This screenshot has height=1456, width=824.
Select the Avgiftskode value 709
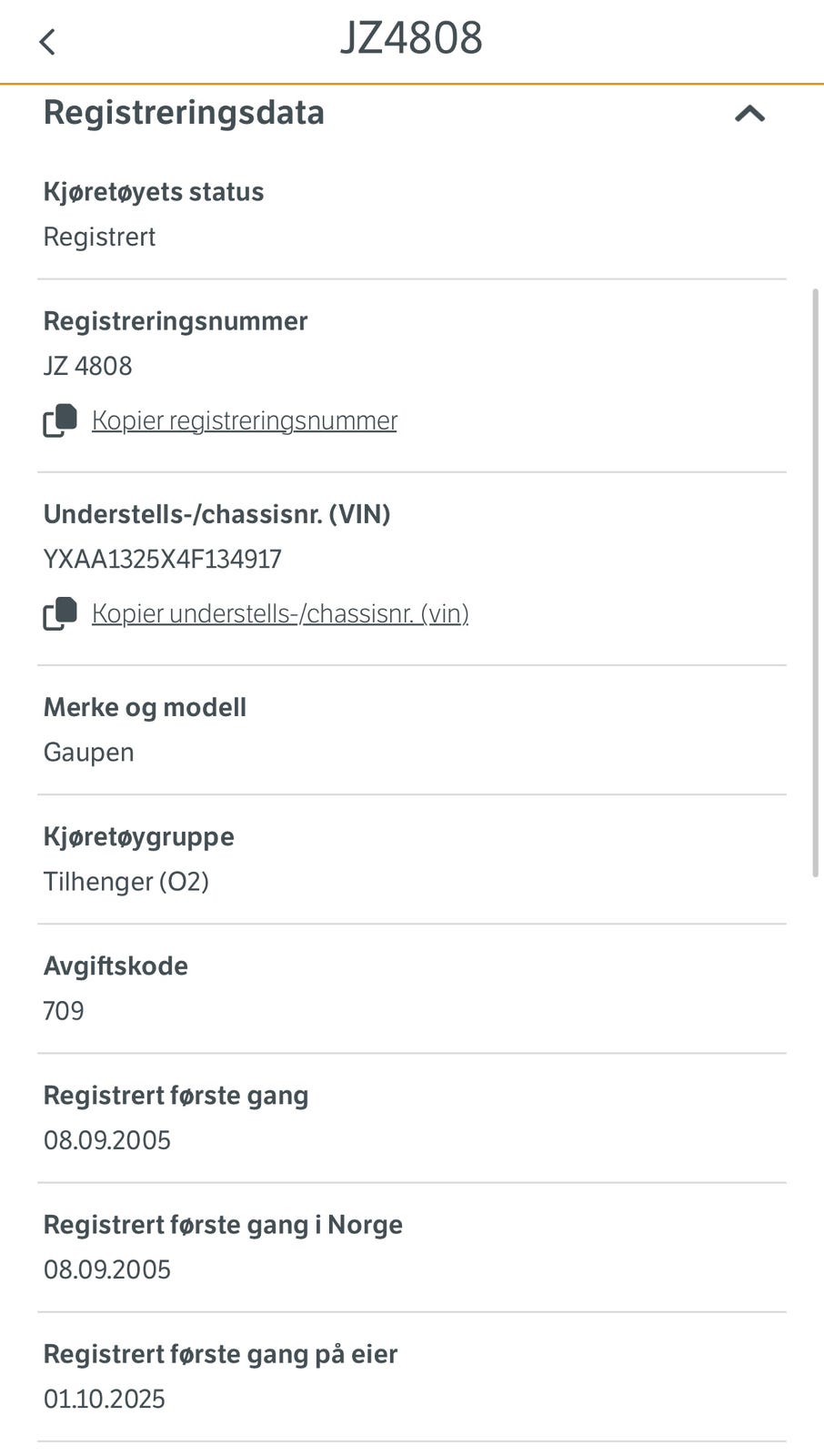(64, 1011)
